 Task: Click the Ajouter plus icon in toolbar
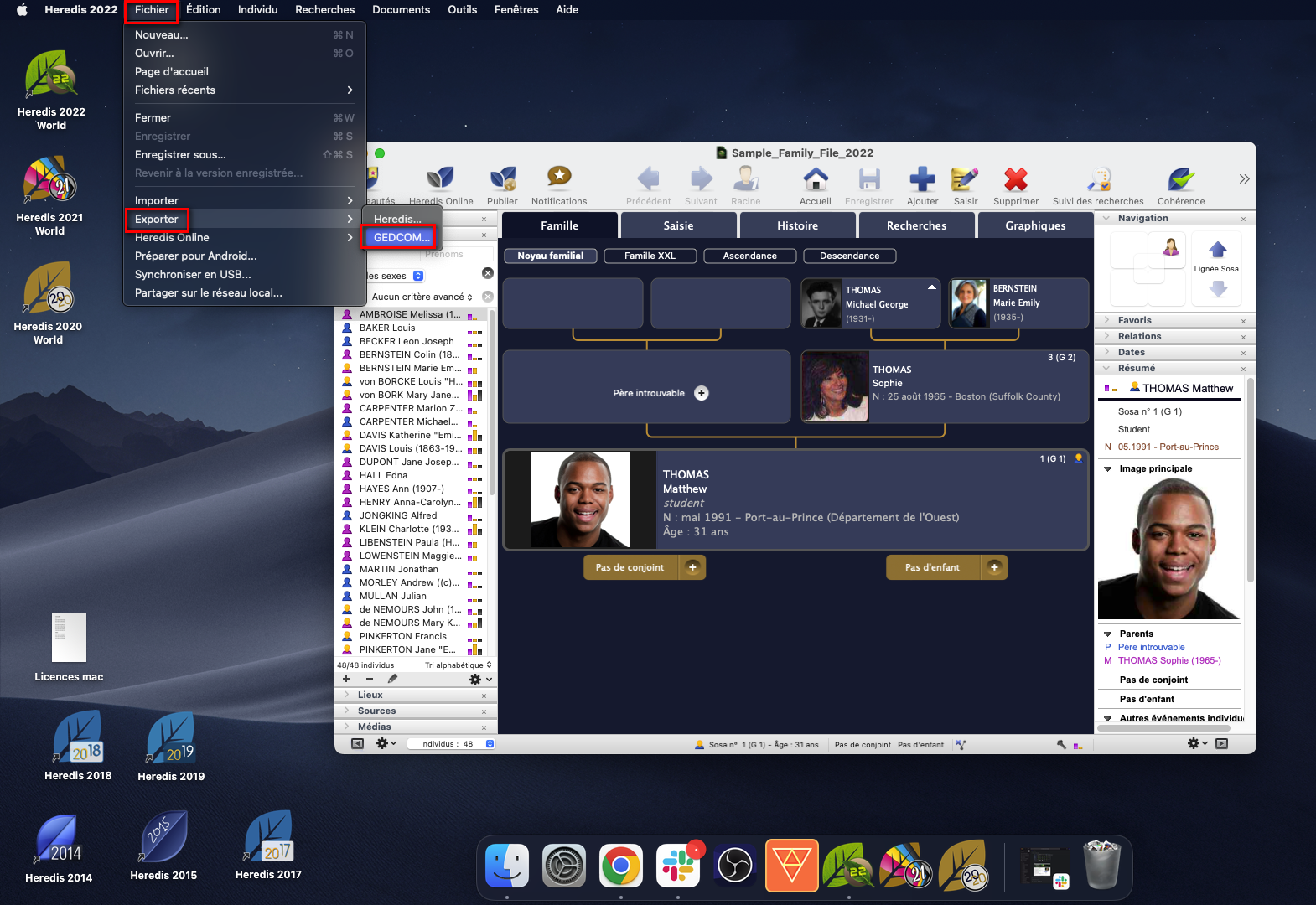click(x=922, y=180)
